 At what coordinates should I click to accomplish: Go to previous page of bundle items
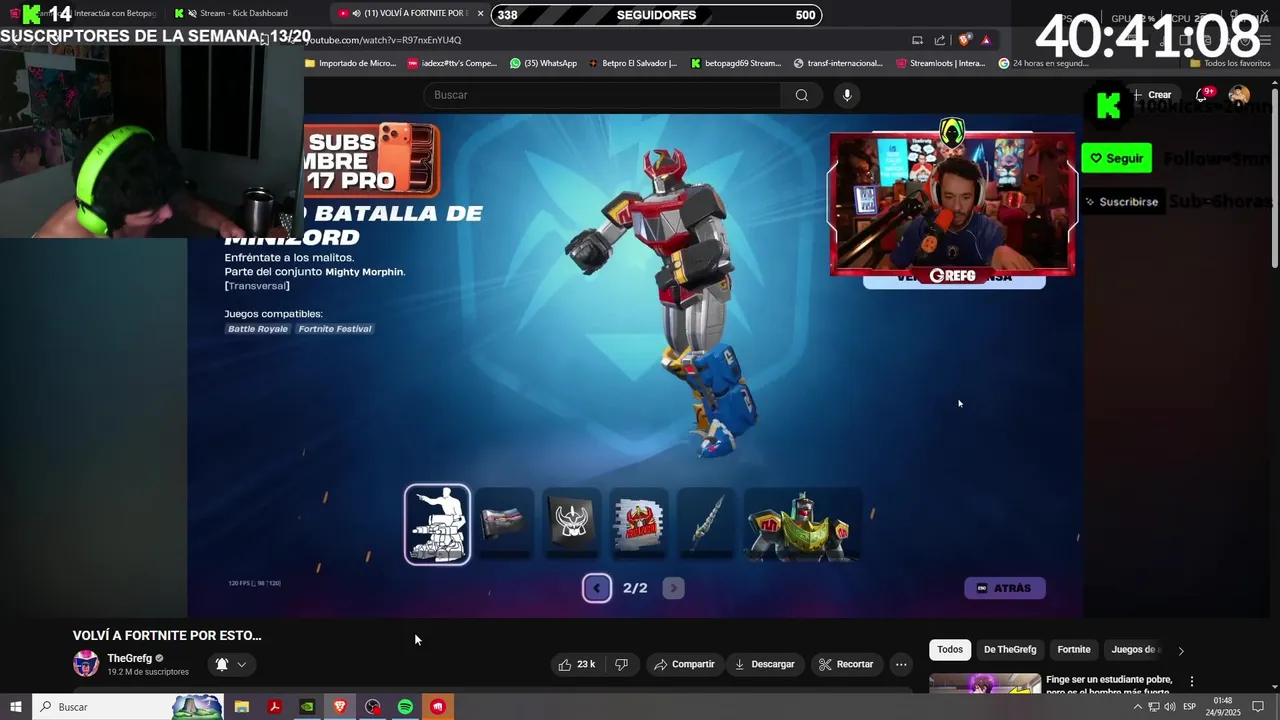(597, 588)
